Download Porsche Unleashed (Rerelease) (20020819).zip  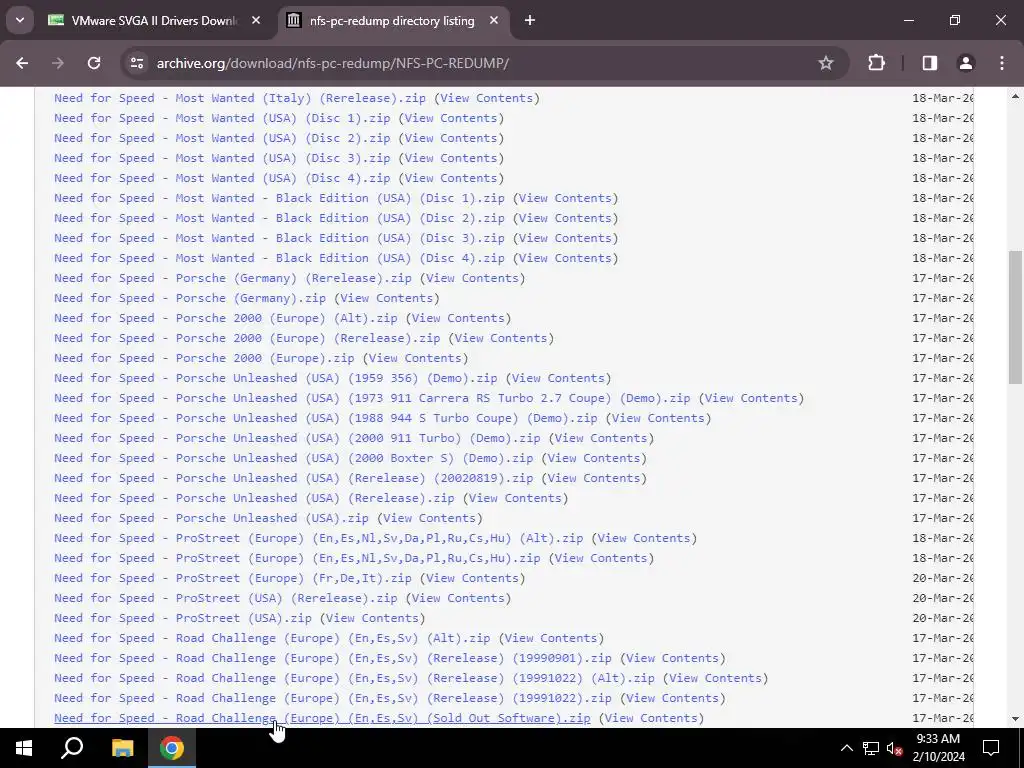[x=293, y=478]
